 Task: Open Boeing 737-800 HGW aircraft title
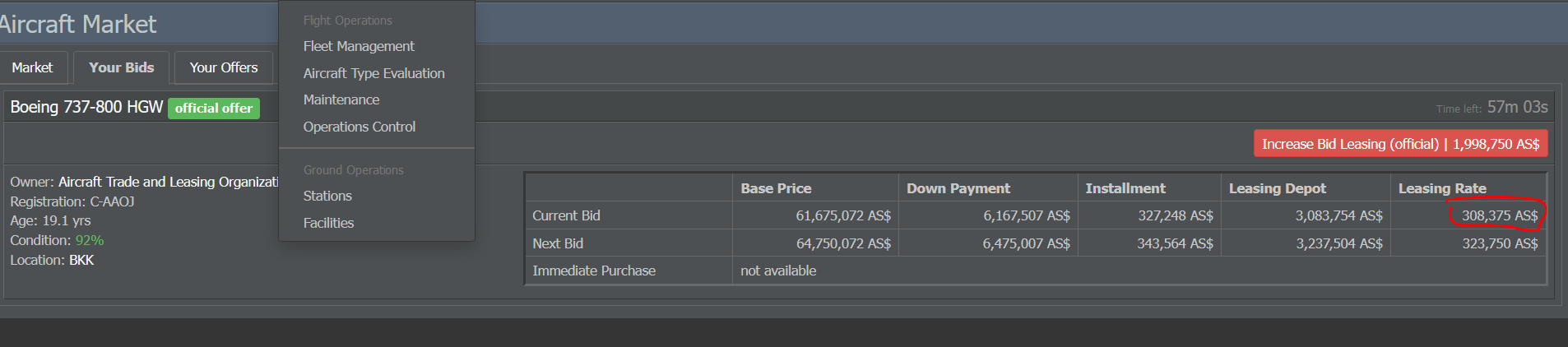pyautogui.click(x=86, y=107)
